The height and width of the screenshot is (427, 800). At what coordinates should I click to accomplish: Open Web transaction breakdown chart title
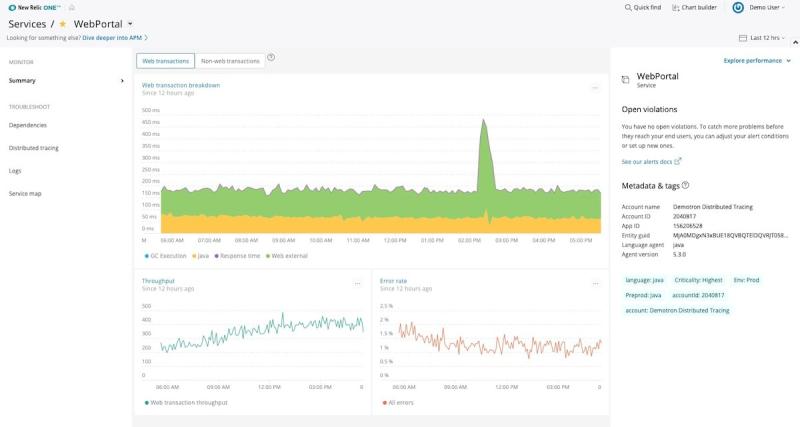[x=181, y=85]
